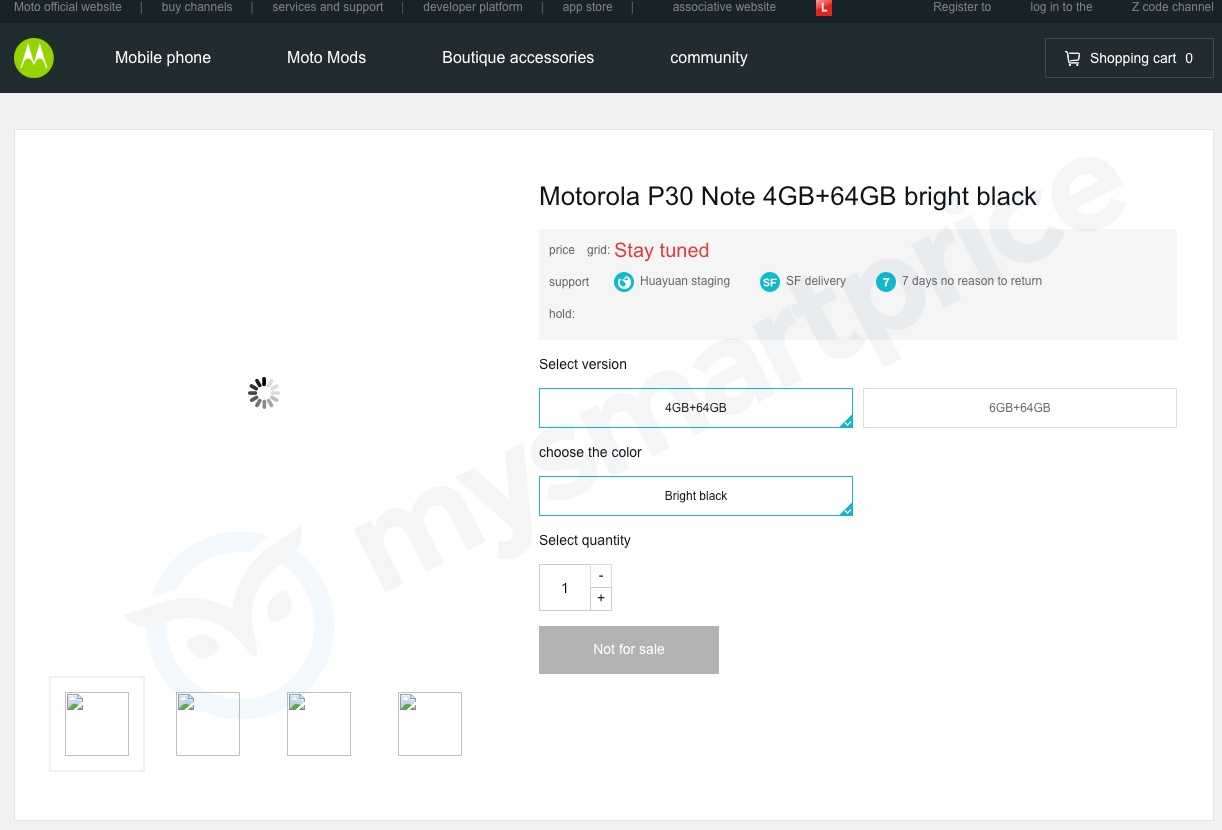Open the Boutique accessories menu
Screen dimensions: 1222x830
click(x=518, y=58)
